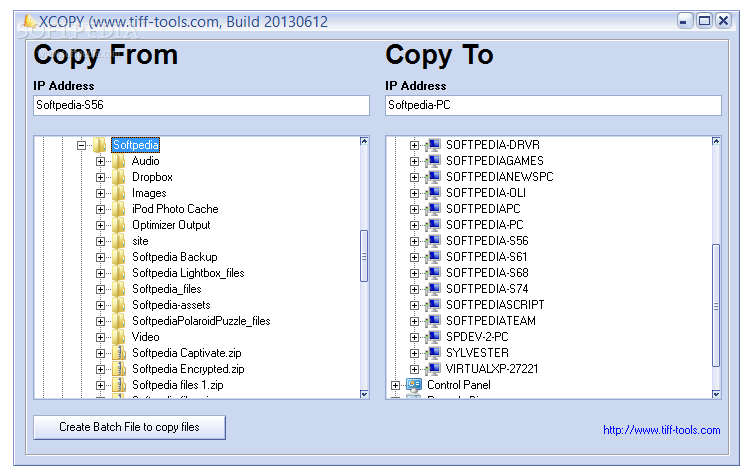740x466 pixels.
Task: Select the Softpedia_files tree row
Action: pos(167,289)
